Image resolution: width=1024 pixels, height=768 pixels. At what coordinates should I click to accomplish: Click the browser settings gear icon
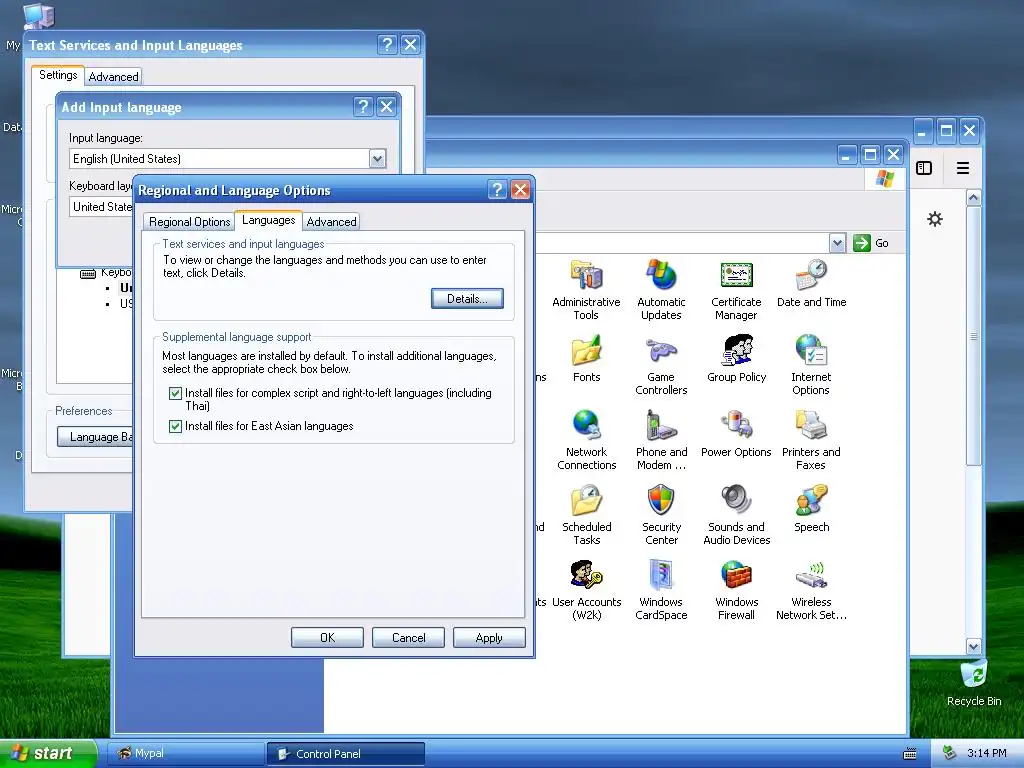coord(935,219)
